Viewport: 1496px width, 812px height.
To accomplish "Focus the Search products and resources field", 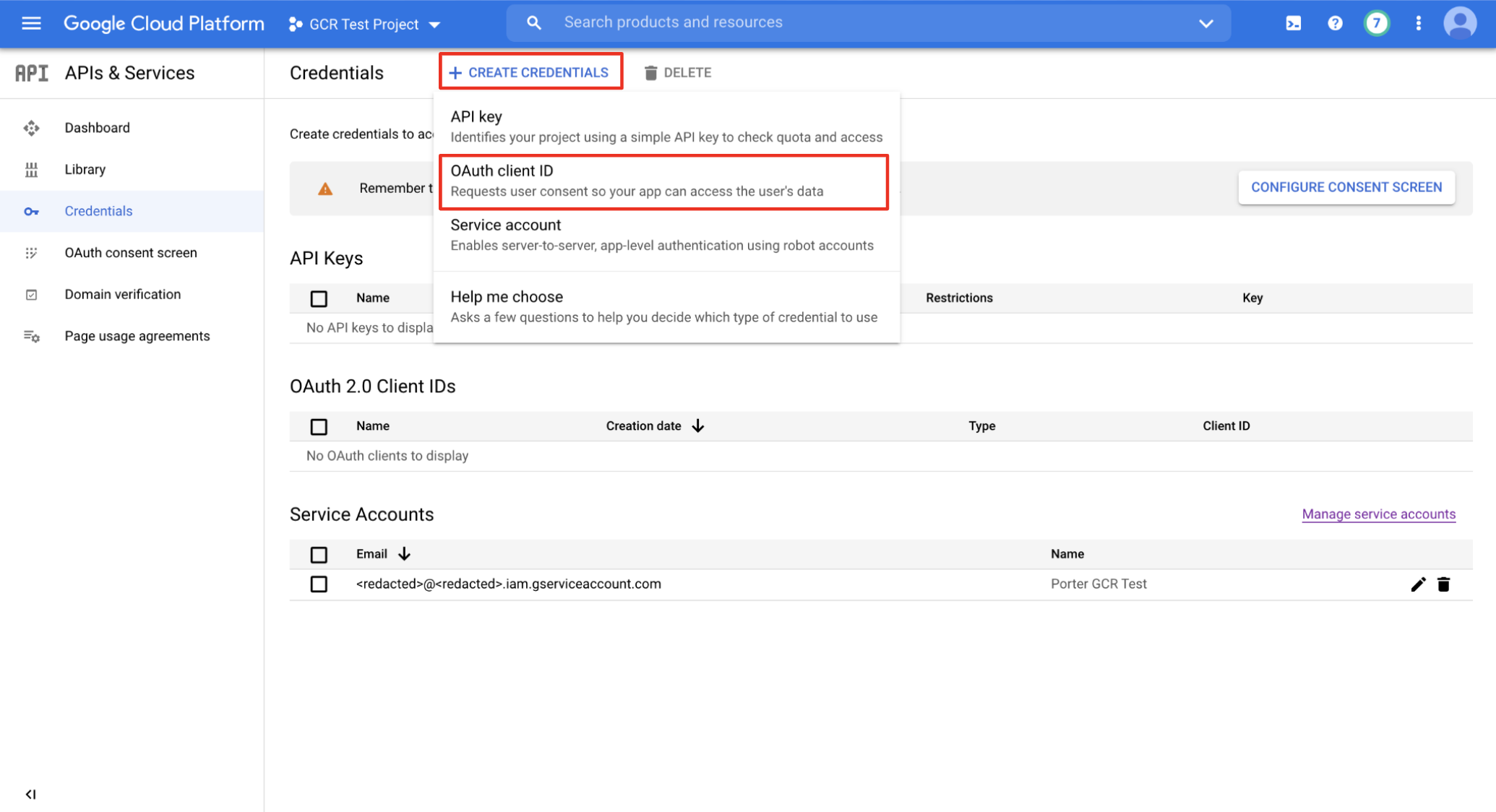I will pyautogui.click(x=867, y=22).
